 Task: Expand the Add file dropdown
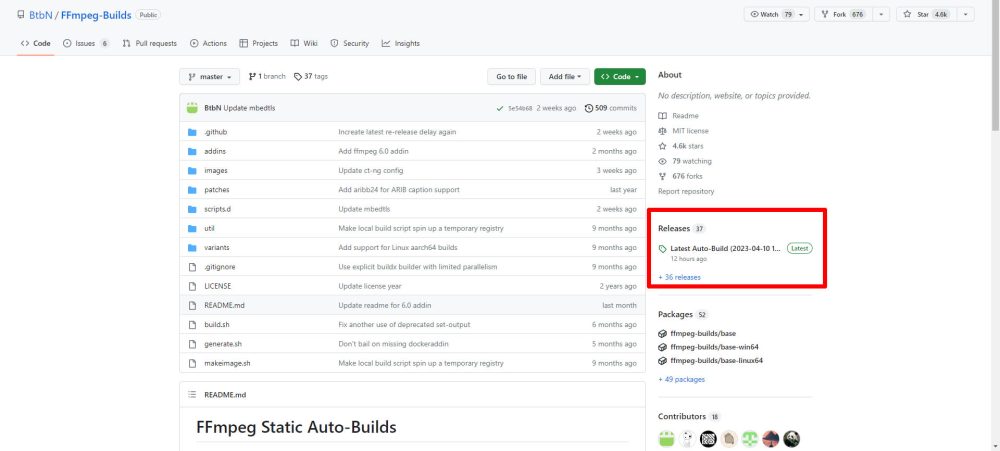pos(564,77)
